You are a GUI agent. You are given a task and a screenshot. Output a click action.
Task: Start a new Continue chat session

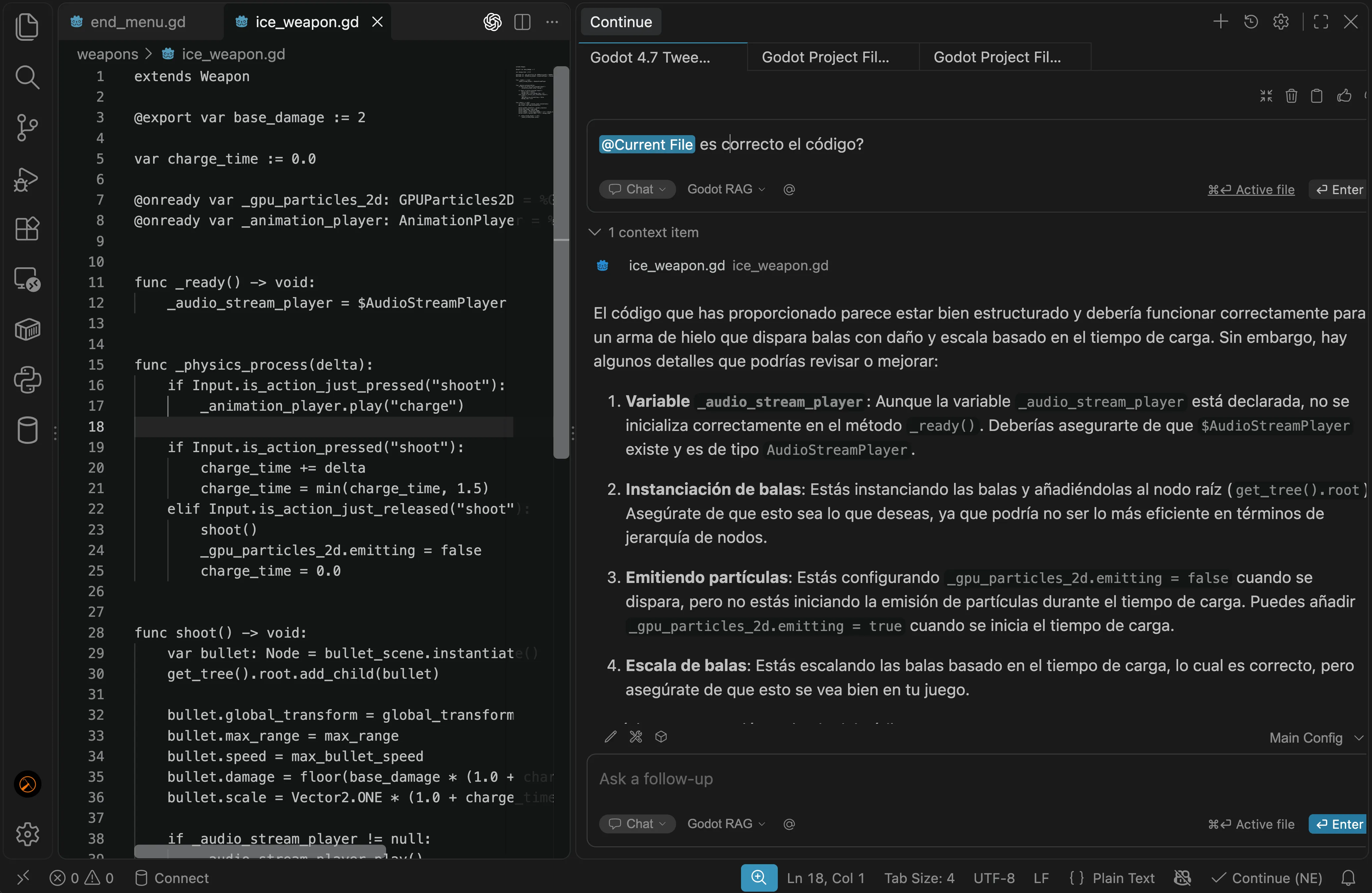tap(1221, 22)
